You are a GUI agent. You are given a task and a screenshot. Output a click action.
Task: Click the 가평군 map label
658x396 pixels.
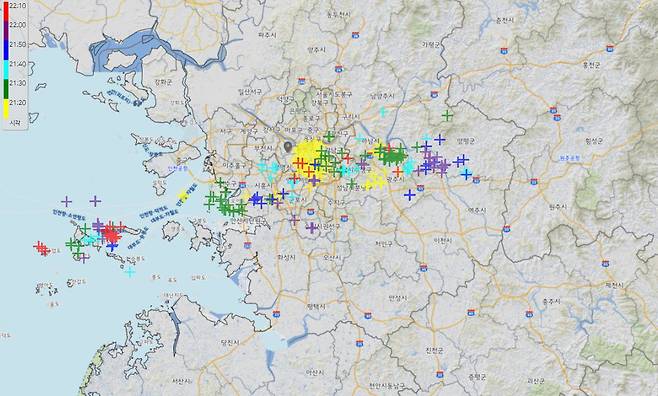431,44
